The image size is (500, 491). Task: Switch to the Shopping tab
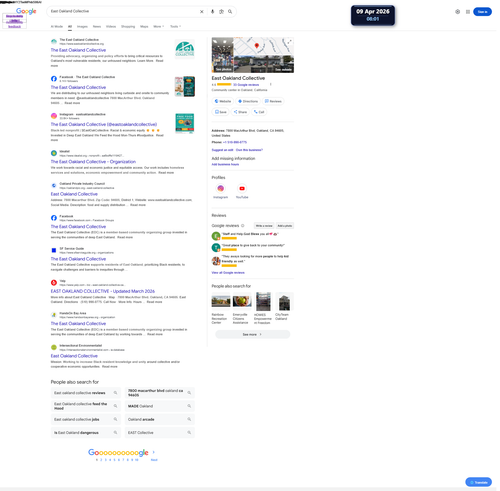[128, 26]
